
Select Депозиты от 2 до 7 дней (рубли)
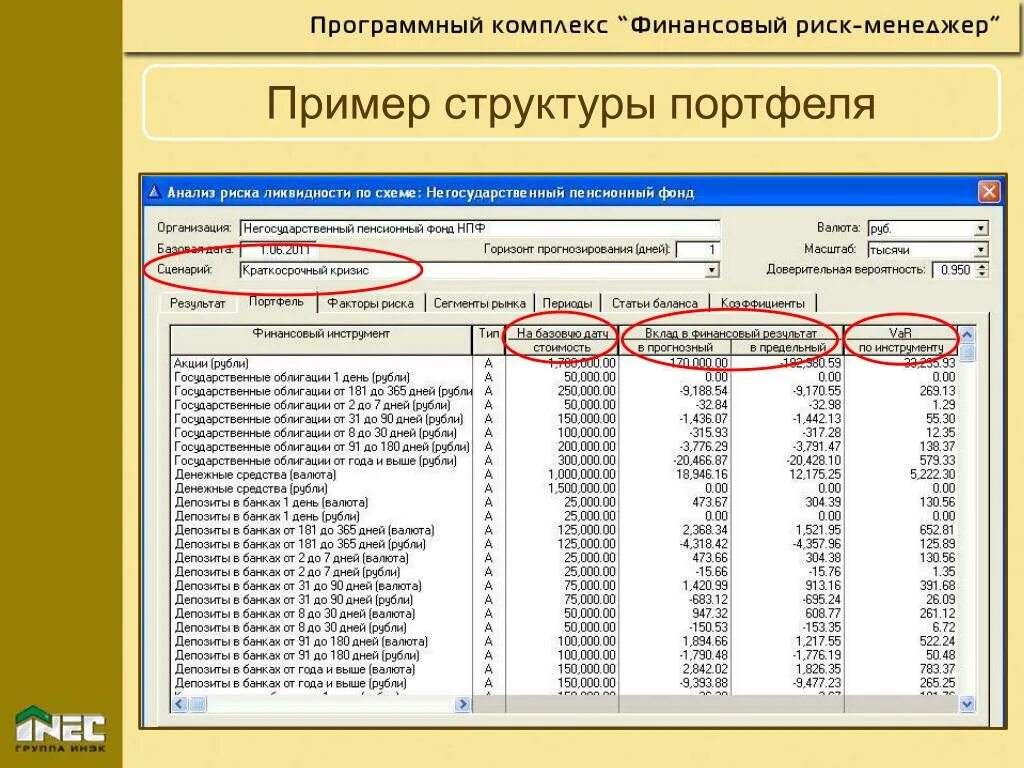[x=565, y=571]
